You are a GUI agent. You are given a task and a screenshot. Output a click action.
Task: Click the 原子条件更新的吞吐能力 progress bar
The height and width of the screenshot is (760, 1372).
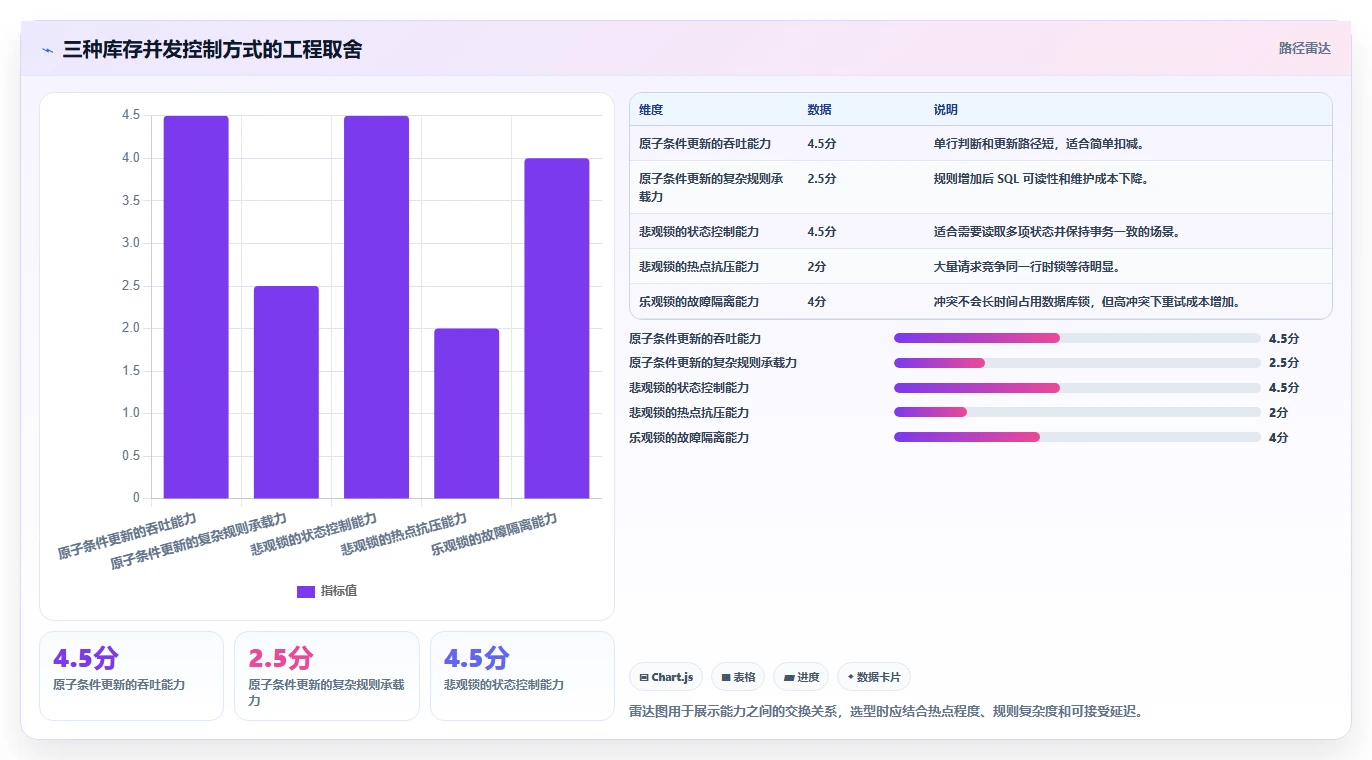click(1077, 338)
